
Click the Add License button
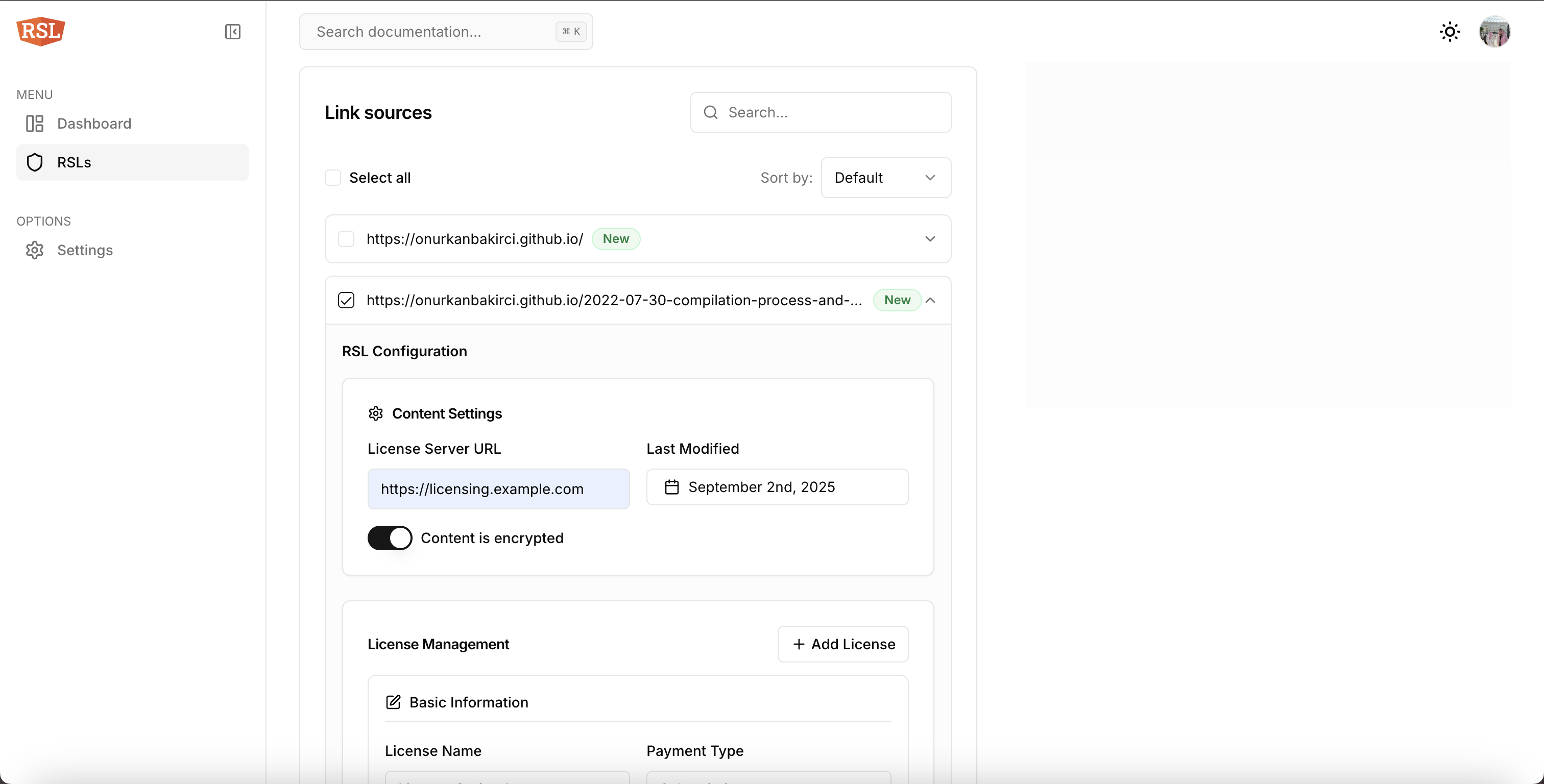coord(843,644)
